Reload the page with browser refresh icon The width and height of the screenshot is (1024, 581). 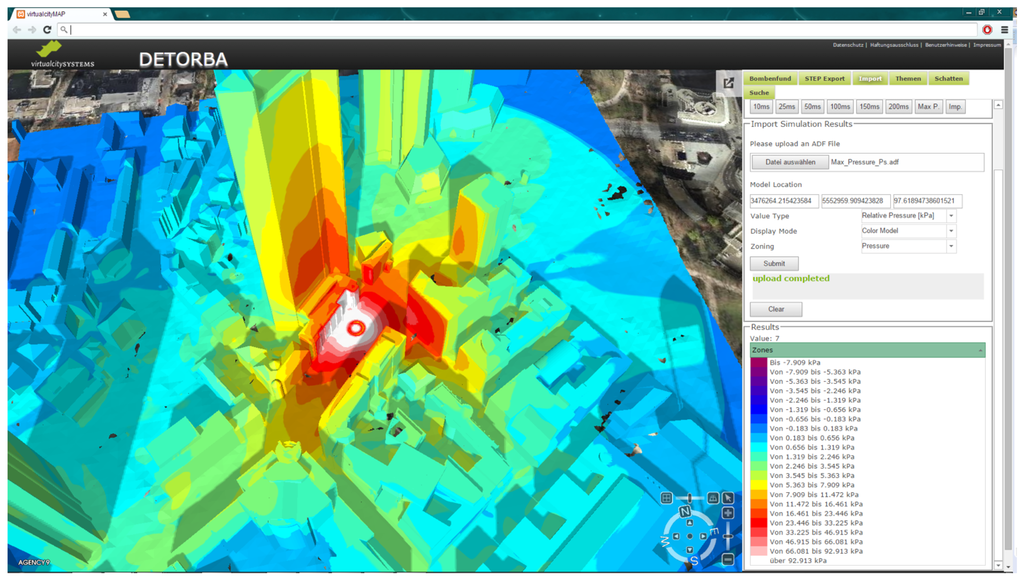pos(46,30)
